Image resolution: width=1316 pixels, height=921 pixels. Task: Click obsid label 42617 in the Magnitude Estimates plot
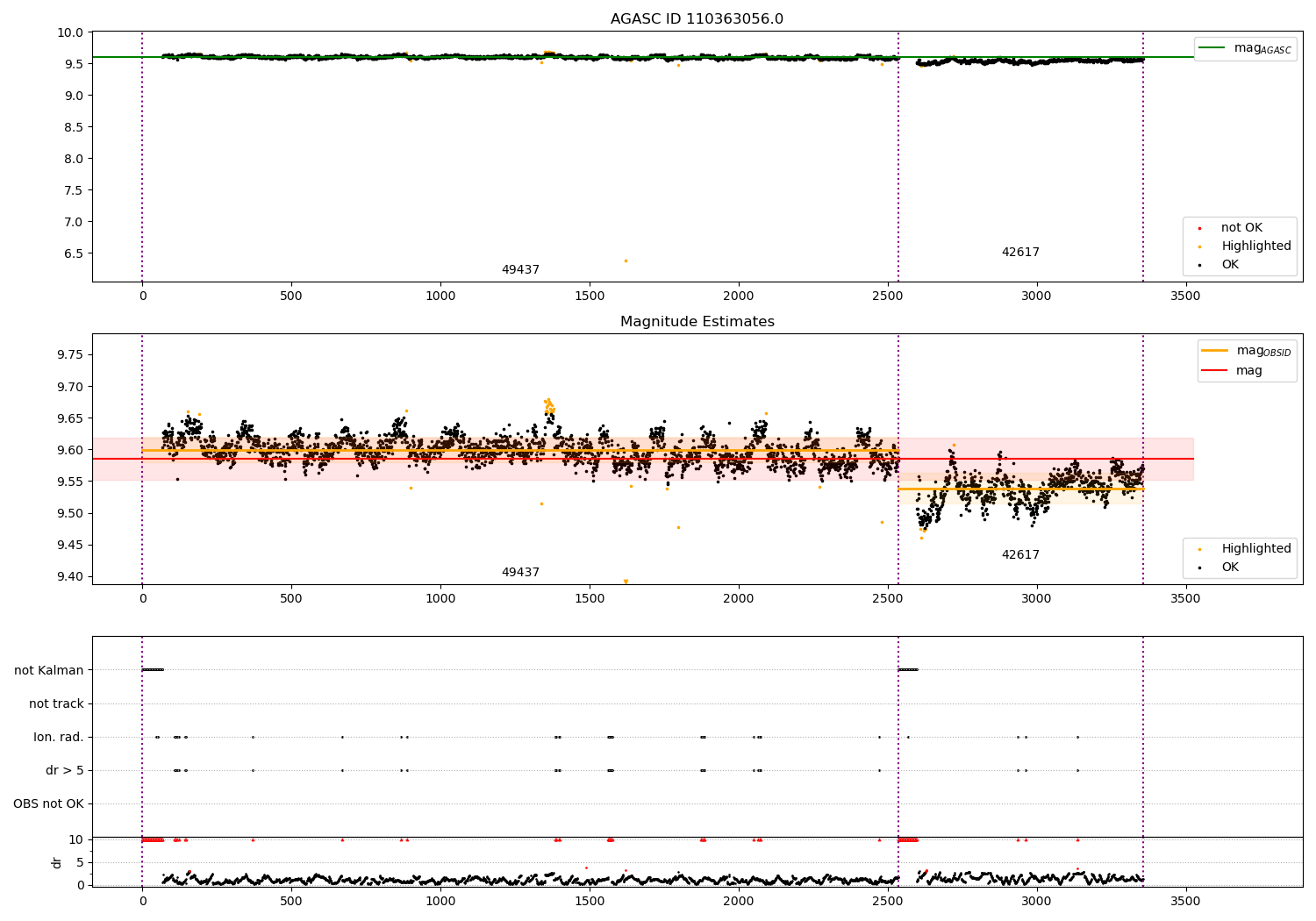coord(1020,555)
